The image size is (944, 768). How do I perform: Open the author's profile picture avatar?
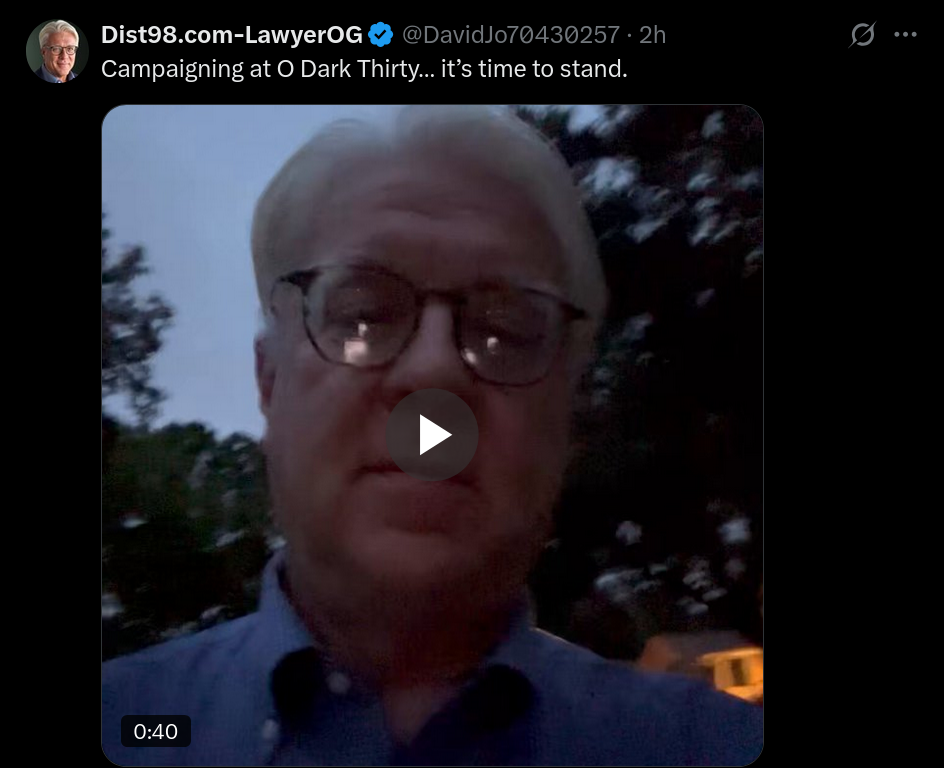tap(57, 51)
